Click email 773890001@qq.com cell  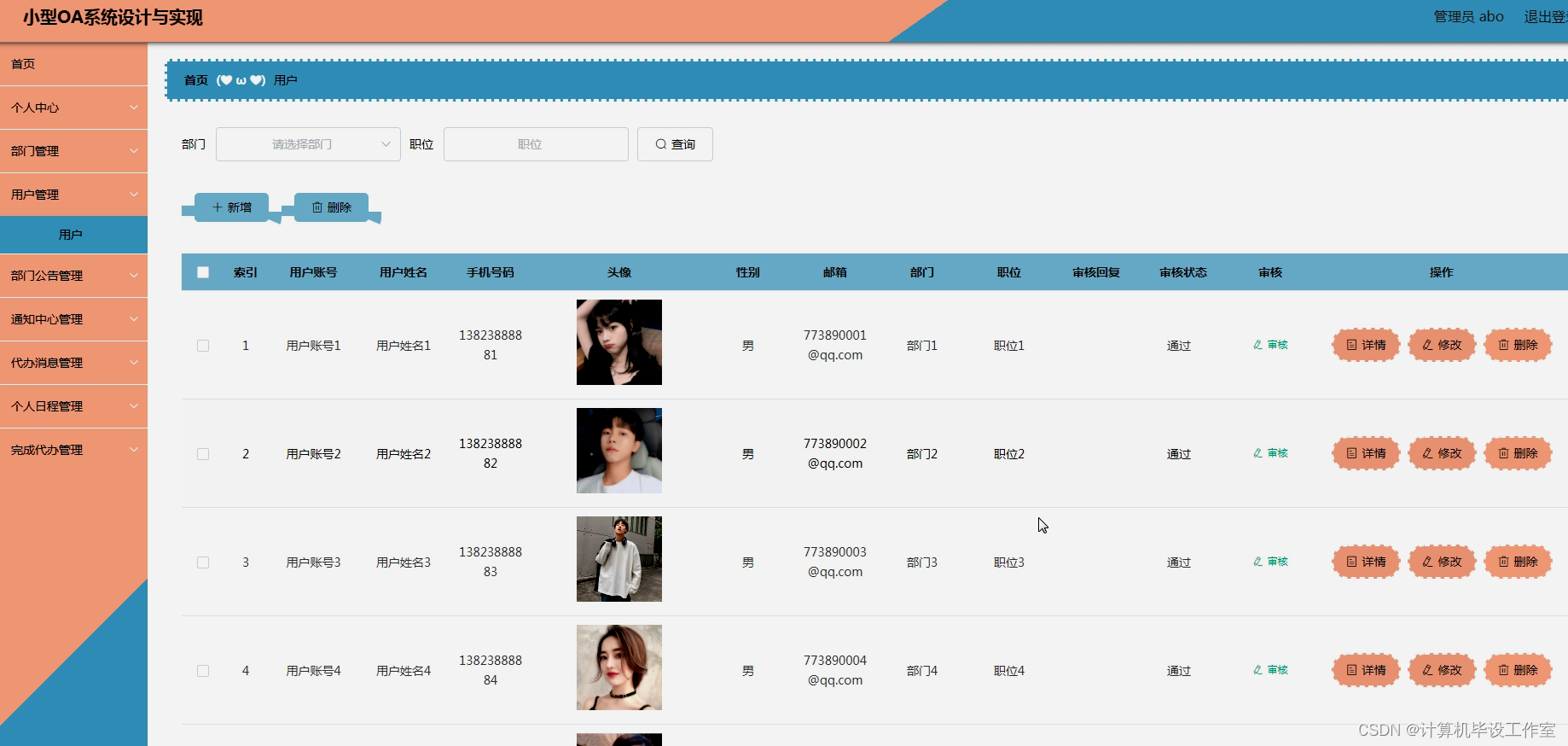point(835,345)
